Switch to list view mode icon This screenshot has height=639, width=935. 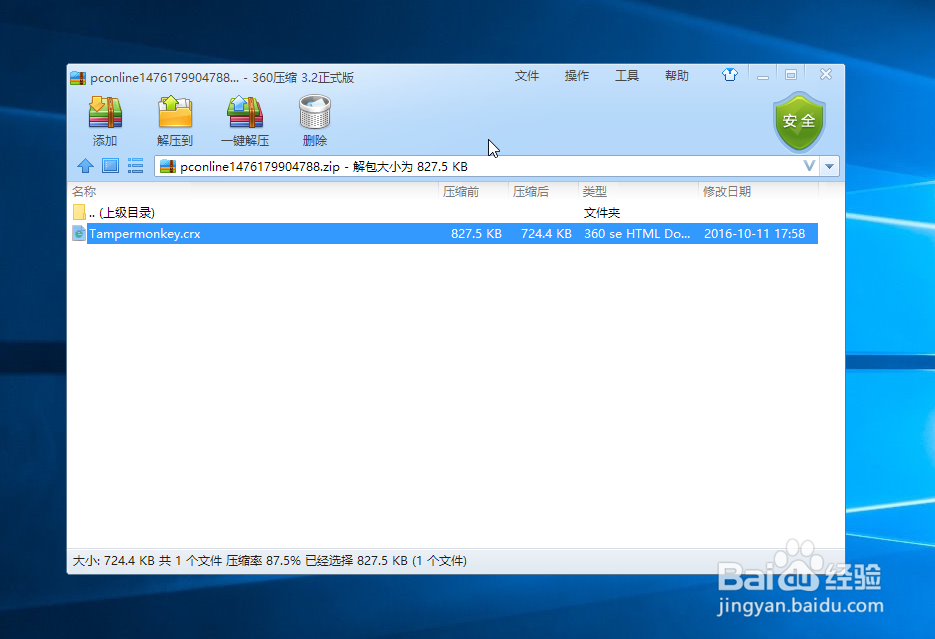[135, 166]
